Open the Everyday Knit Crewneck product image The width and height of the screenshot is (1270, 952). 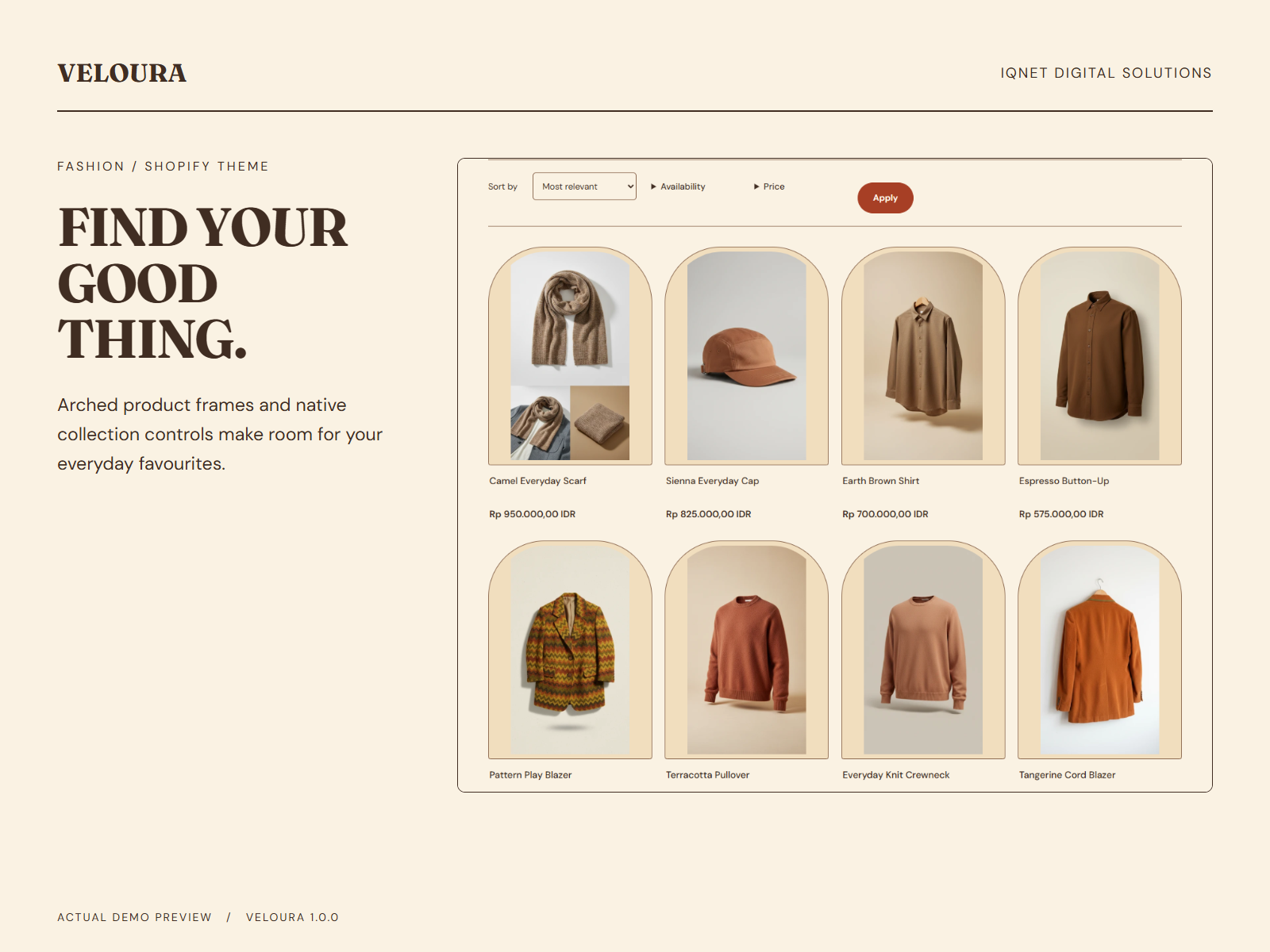(x=923, y=650)
